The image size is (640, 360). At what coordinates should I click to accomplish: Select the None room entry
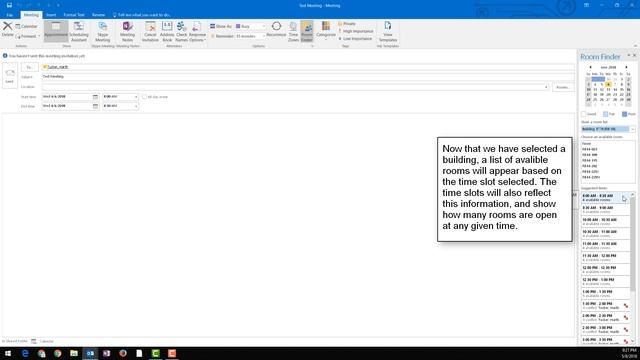(x=587, y=144)
